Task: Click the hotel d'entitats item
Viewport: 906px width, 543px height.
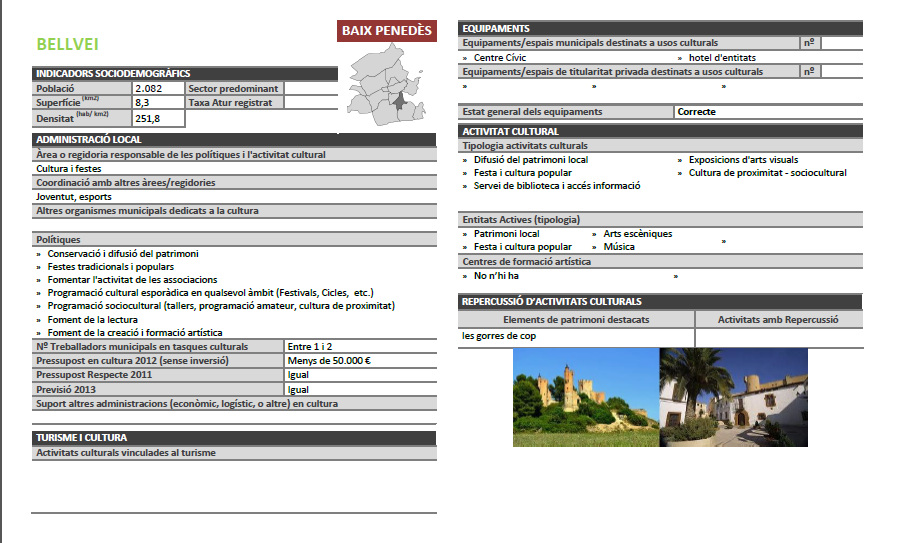Action: point(722,58)
